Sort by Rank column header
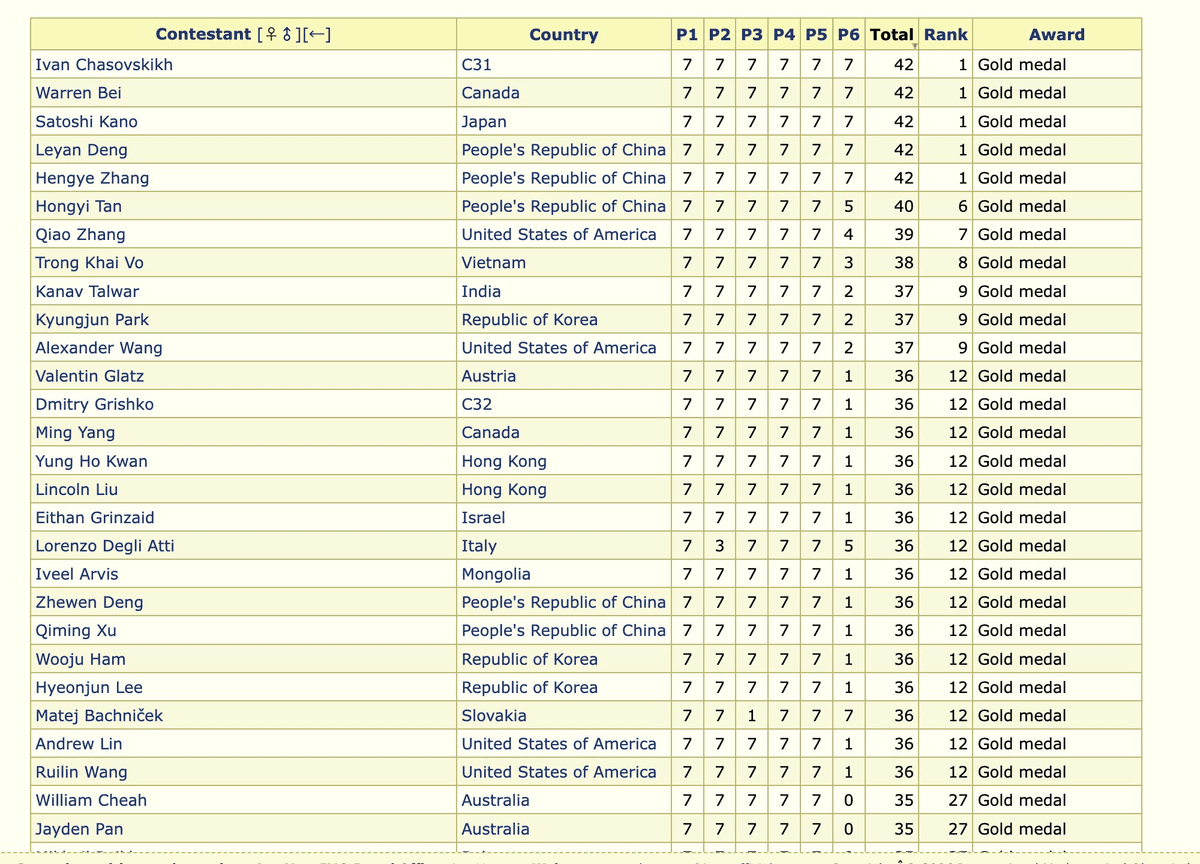The width and height of the screenshot is (1200, 864). tap(945, 35)
